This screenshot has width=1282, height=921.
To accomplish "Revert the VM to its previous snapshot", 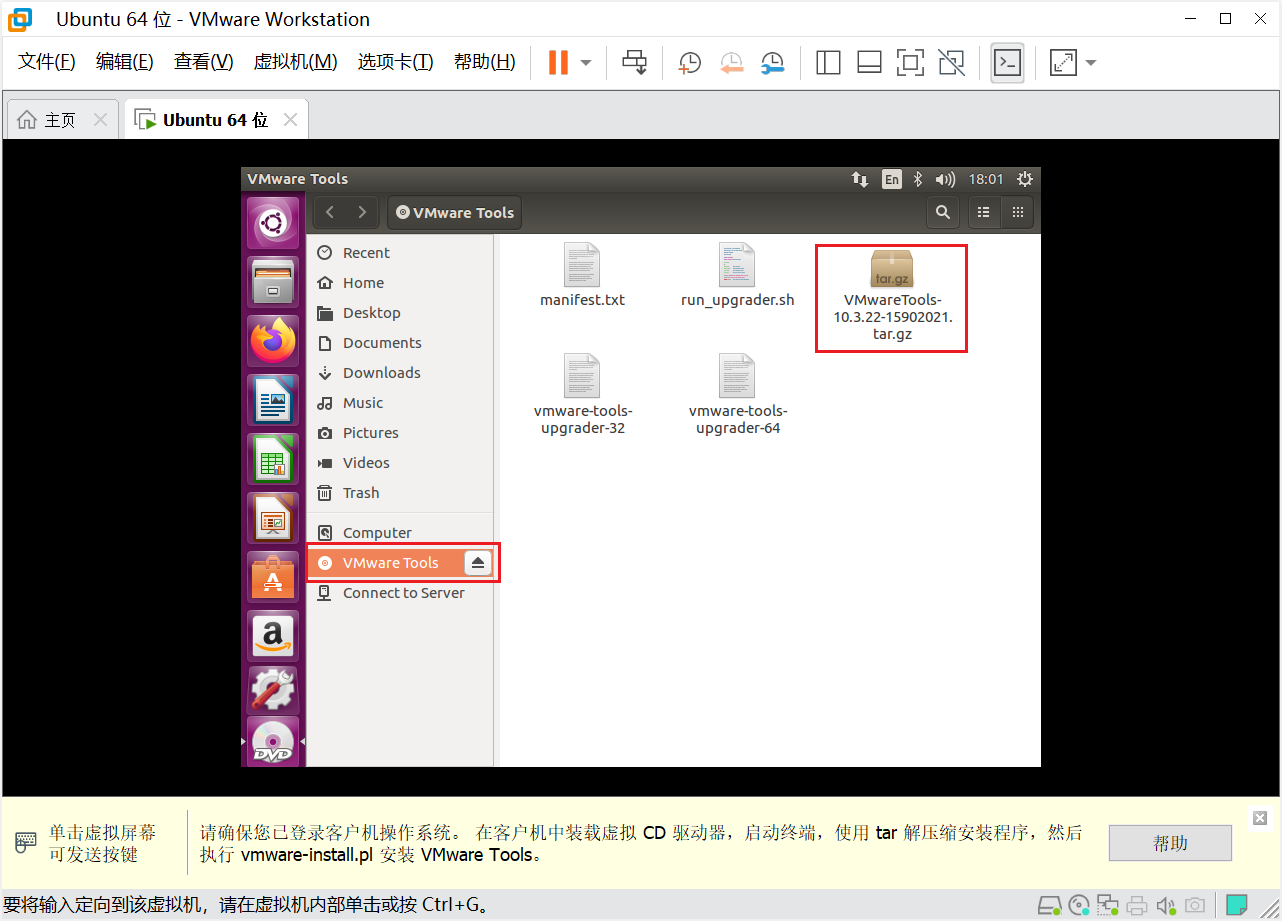I will click(x=731, y=62).
